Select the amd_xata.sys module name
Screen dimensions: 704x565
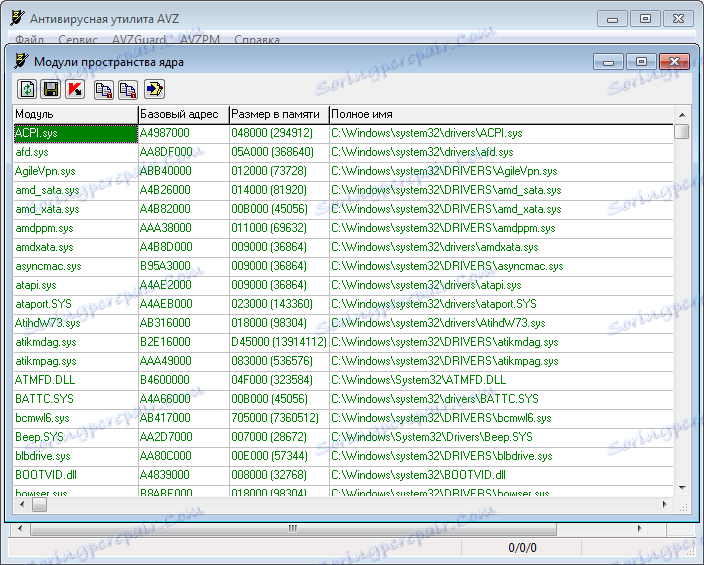(47, 209)
